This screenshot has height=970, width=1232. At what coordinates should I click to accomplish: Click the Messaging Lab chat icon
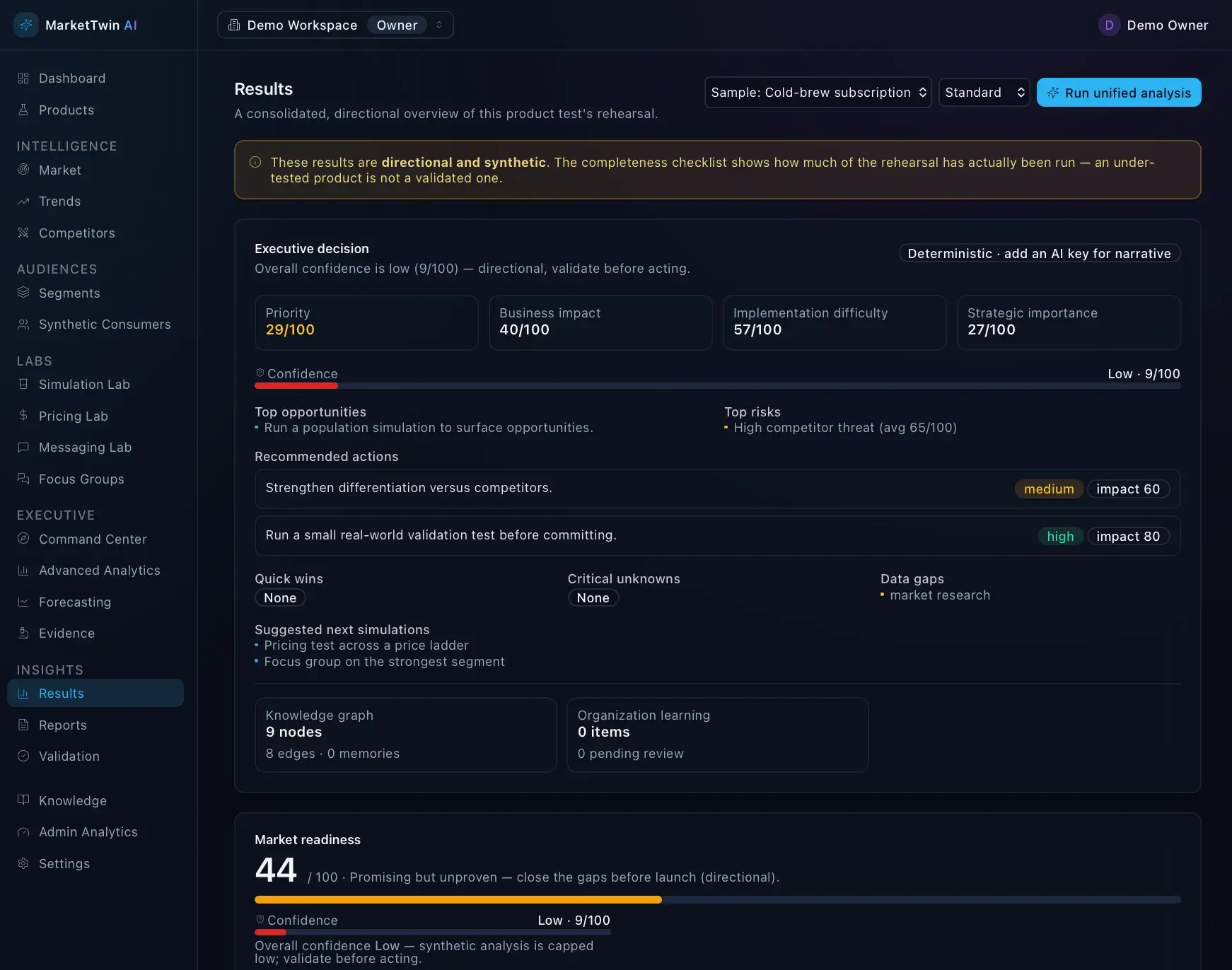pyautogui.click(x=23, y=448)
